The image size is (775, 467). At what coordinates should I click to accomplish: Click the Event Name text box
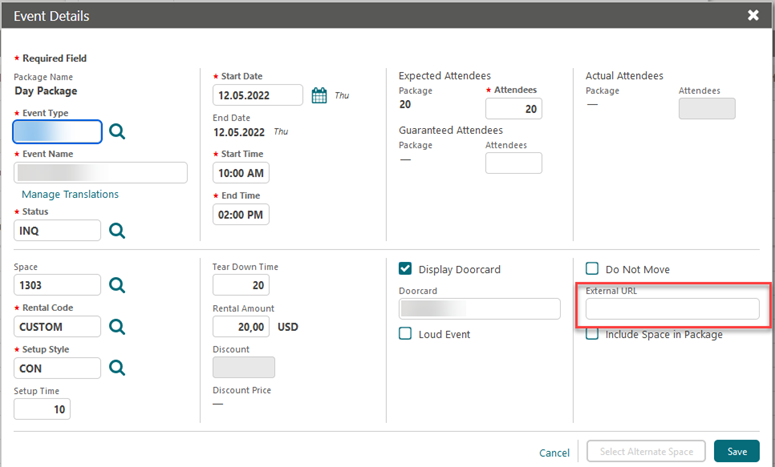[x=101, y=173]
